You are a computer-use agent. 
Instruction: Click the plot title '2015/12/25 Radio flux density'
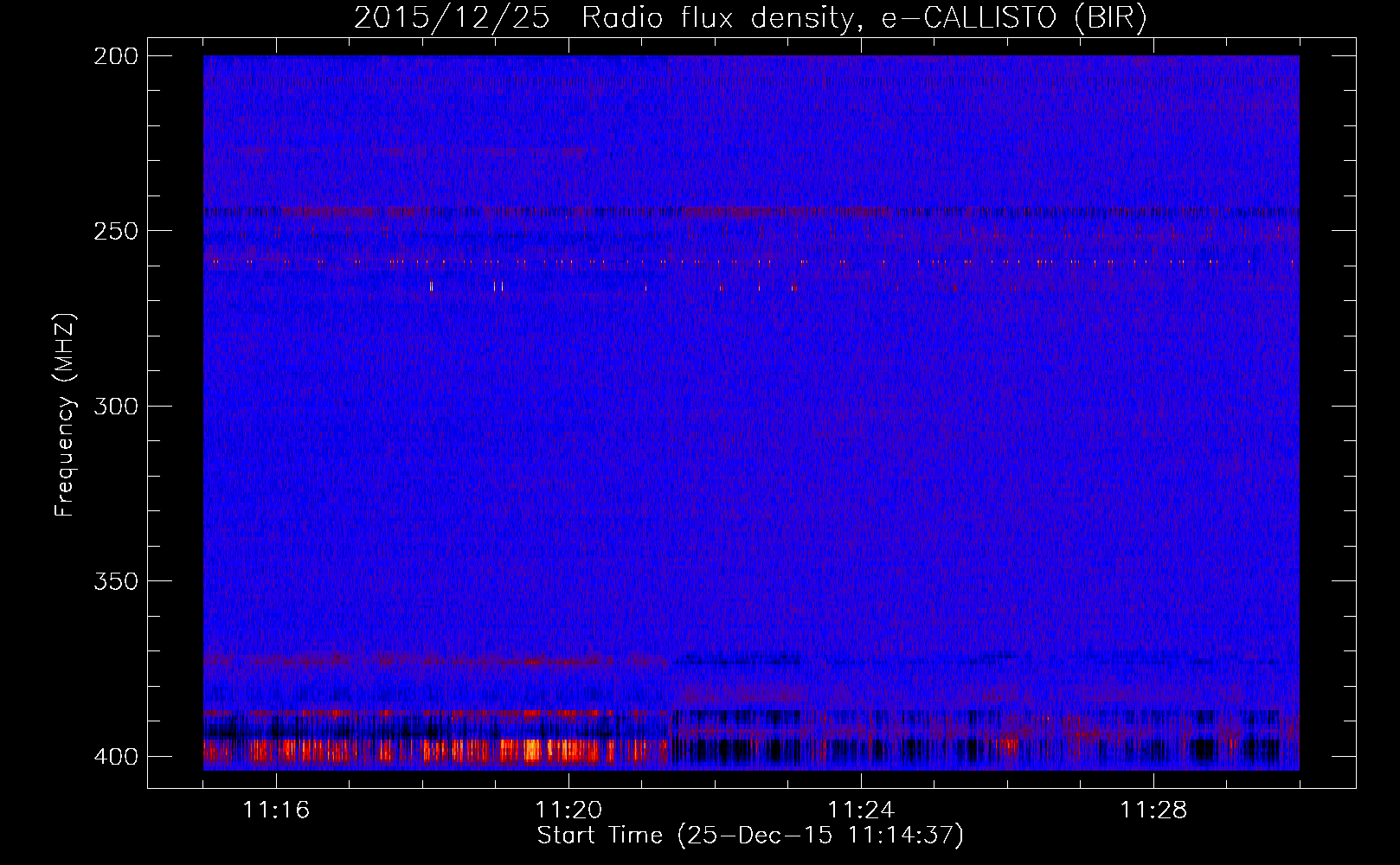pos(750,17)
